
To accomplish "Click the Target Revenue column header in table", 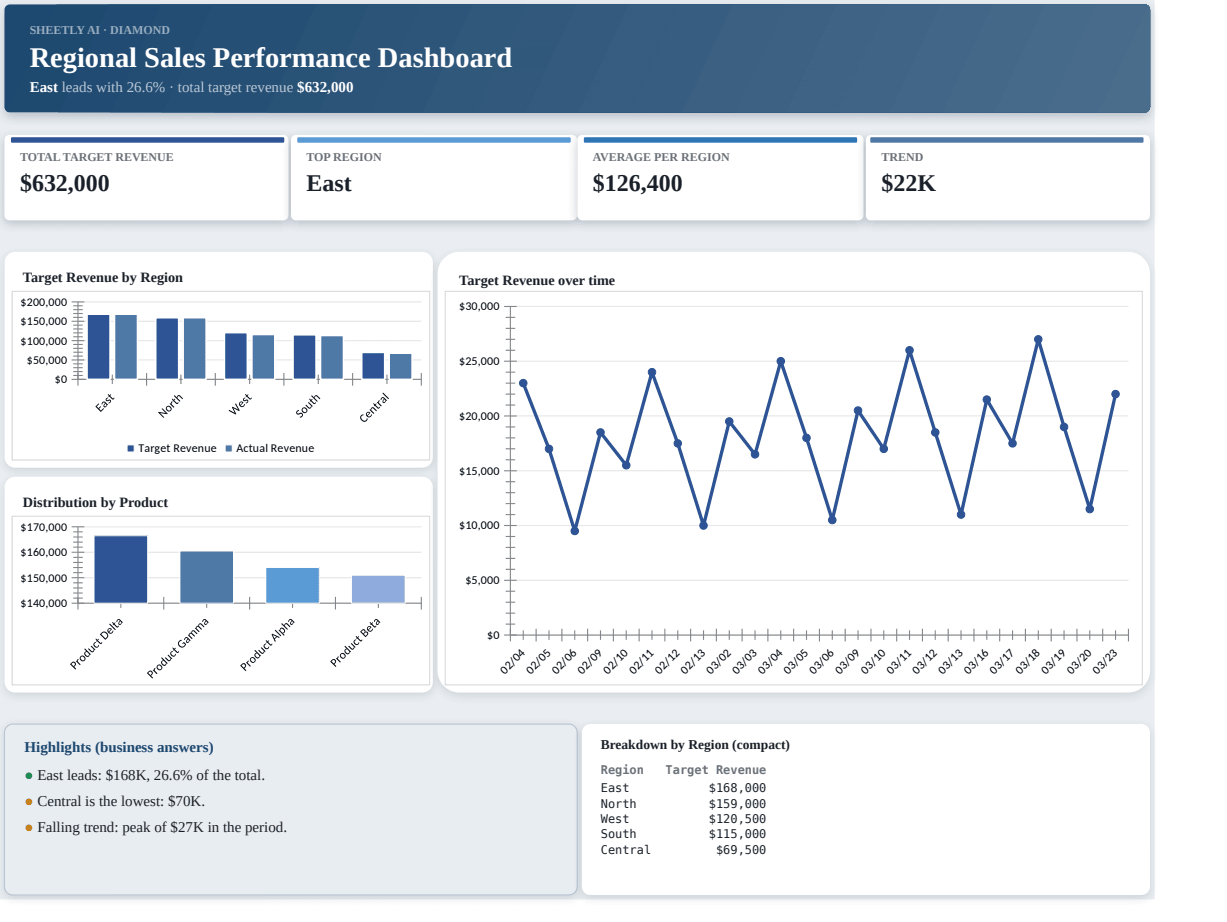I will pos(716,770).
